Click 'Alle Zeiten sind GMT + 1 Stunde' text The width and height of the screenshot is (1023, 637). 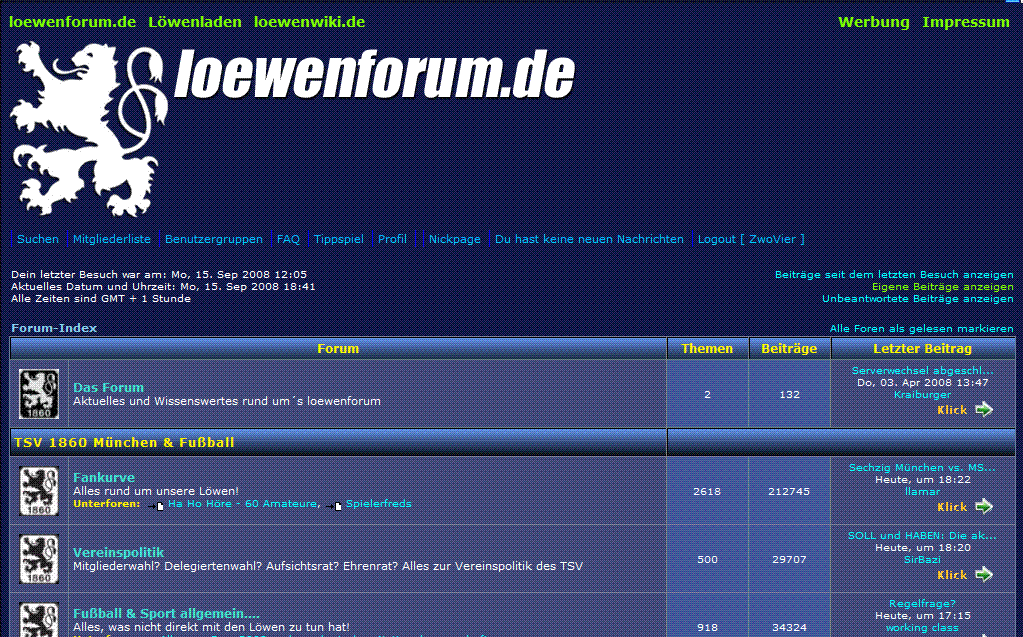click(101, 299)
